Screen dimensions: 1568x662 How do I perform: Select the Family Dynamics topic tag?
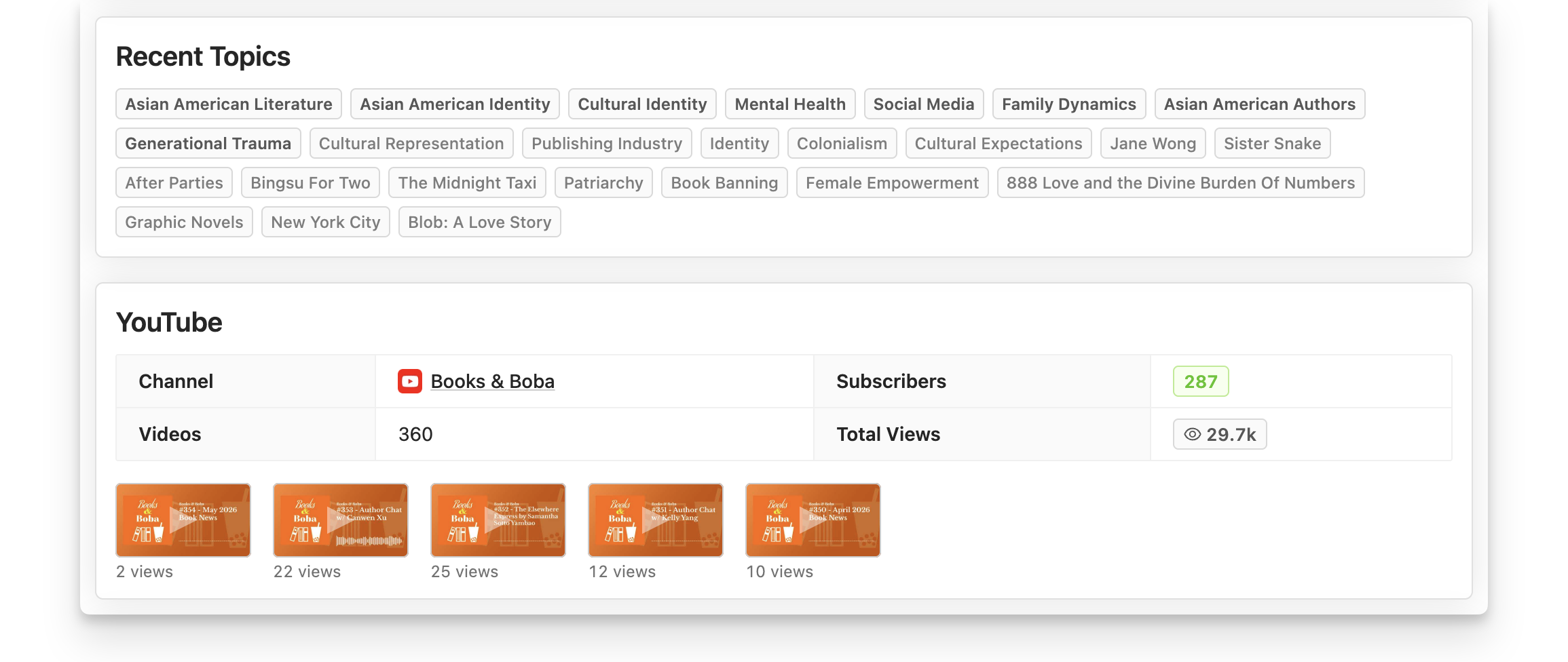(1069, 104)
